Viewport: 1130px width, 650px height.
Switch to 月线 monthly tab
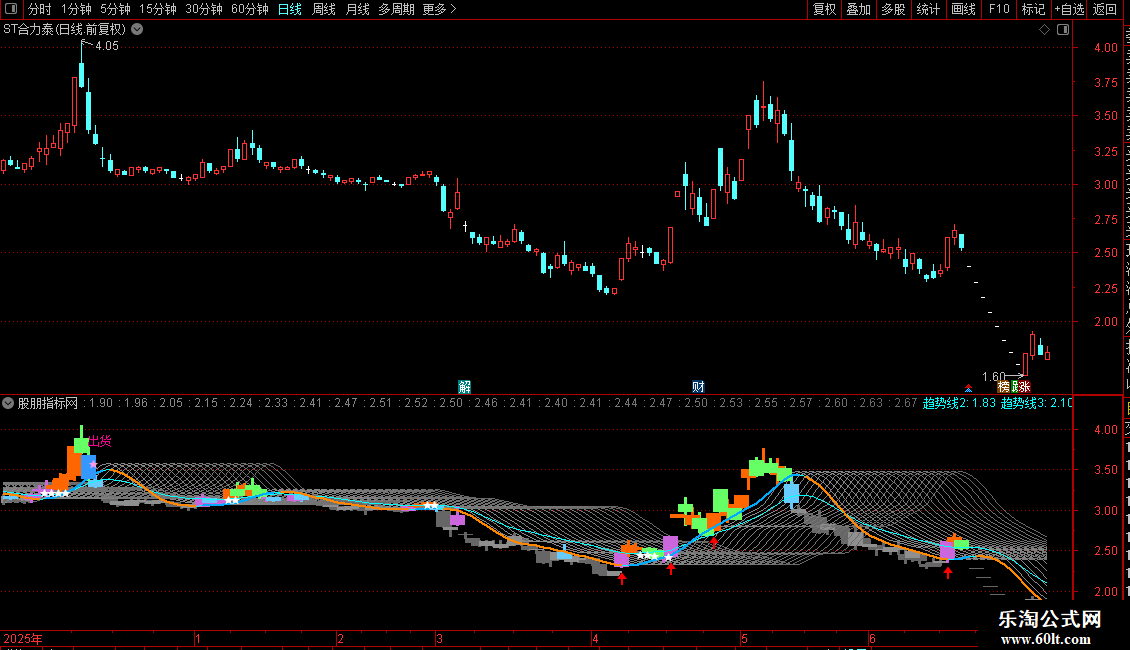click(357, 9)
